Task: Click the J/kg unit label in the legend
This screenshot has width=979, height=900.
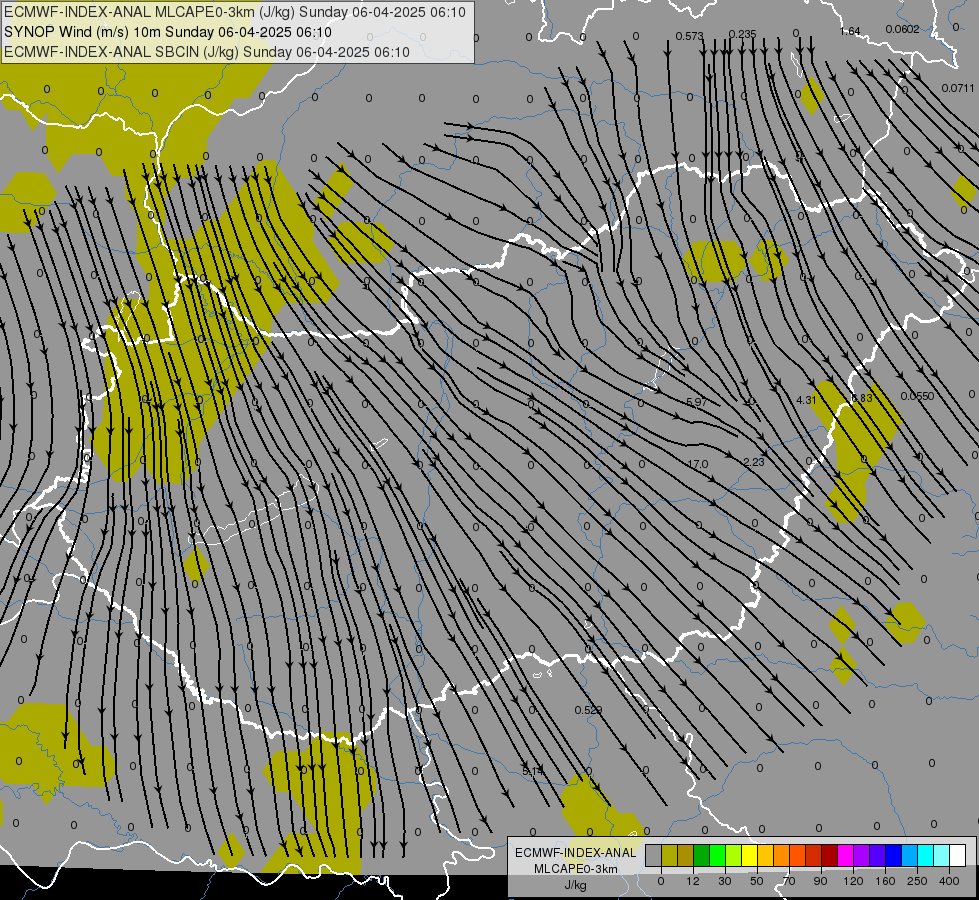Action: point(575,884)
